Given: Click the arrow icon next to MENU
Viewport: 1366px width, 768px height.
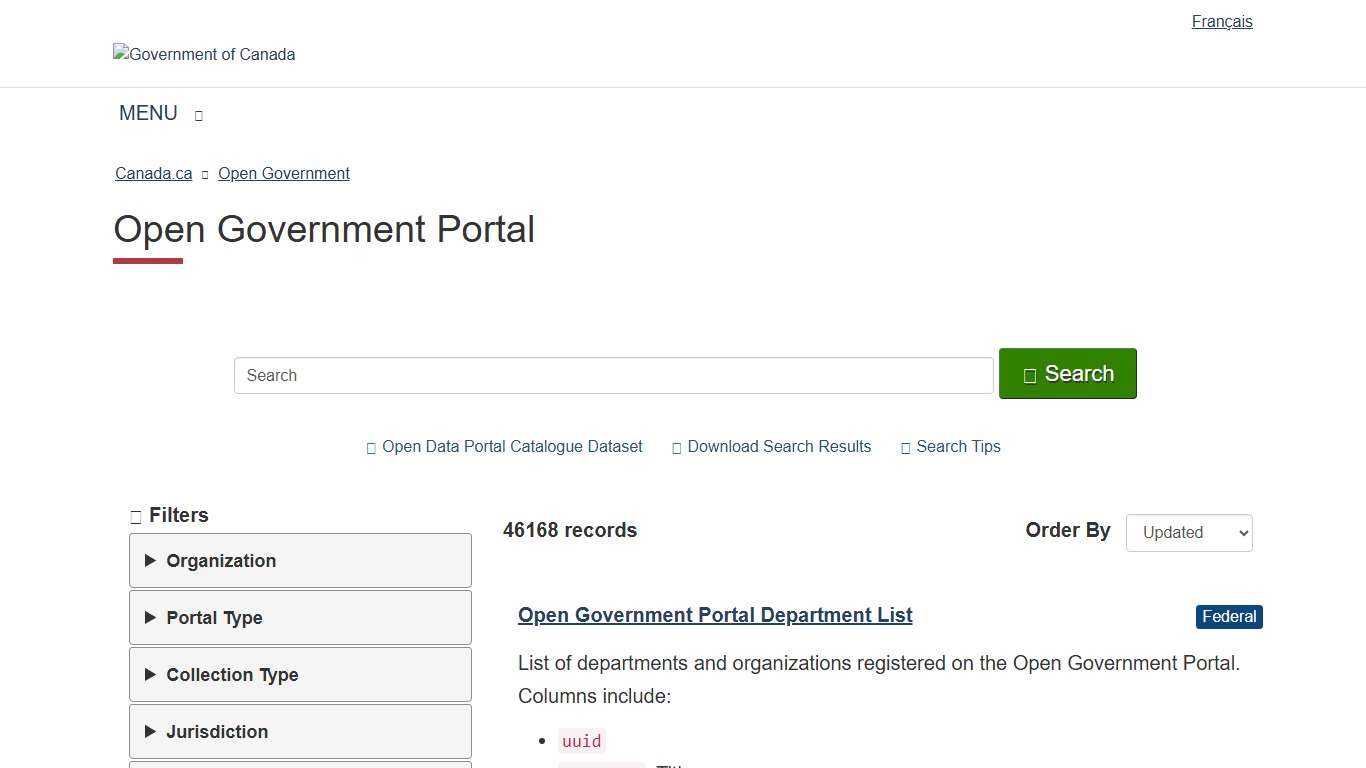Looking at the screenshot, I should tap(198, 115).
